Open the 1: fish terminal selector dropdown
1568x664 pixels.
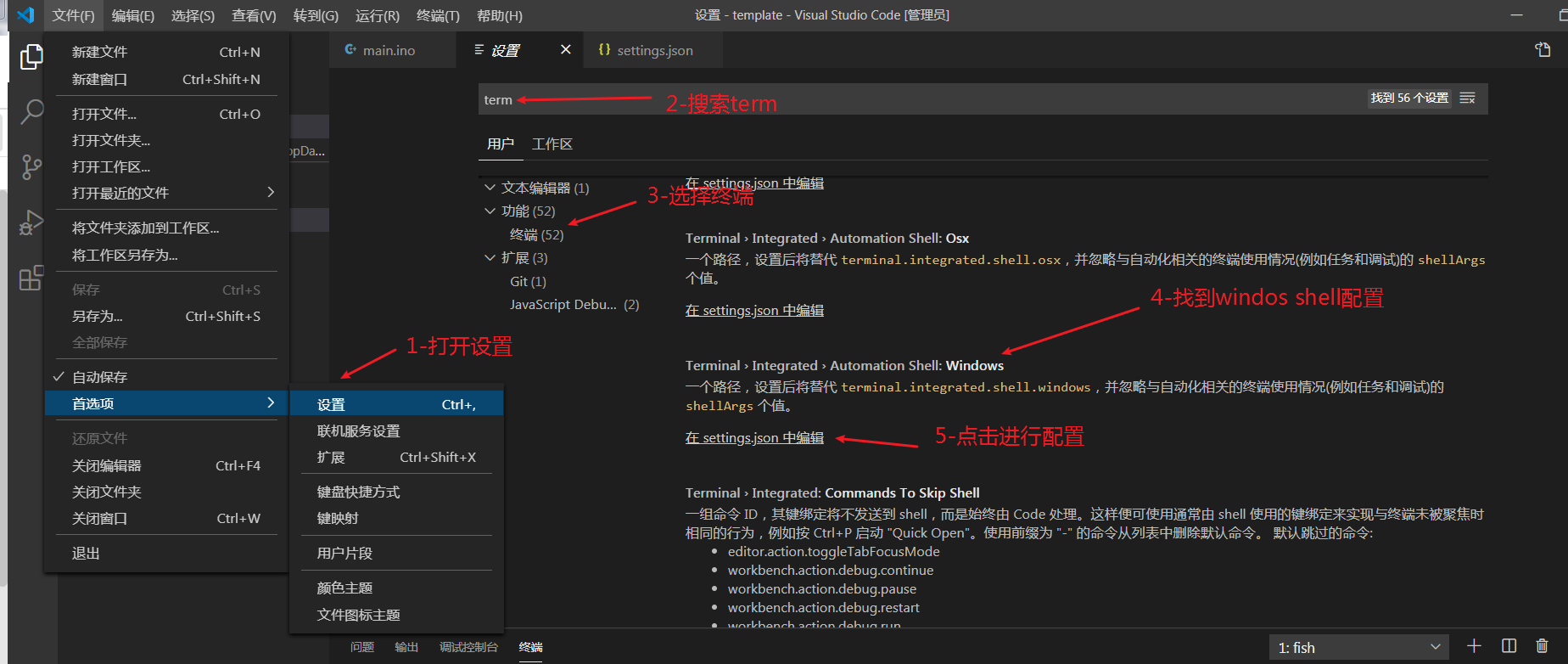[1359, 647]
